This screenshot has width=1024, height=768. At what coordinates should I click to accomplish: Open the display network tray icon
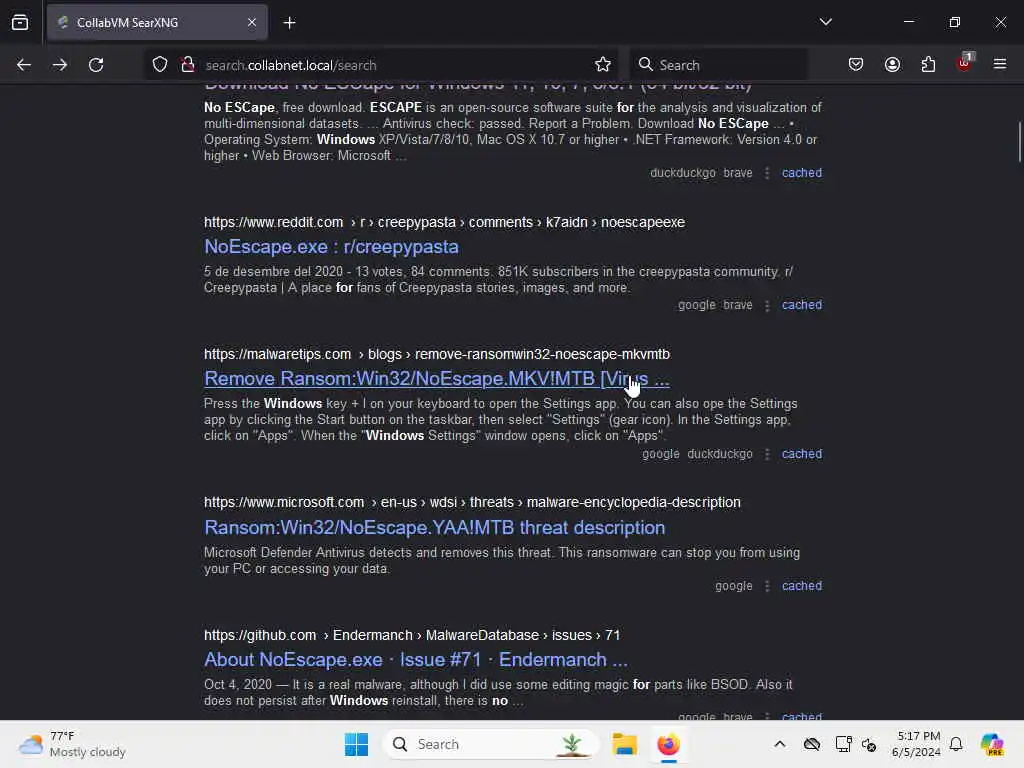843,744
